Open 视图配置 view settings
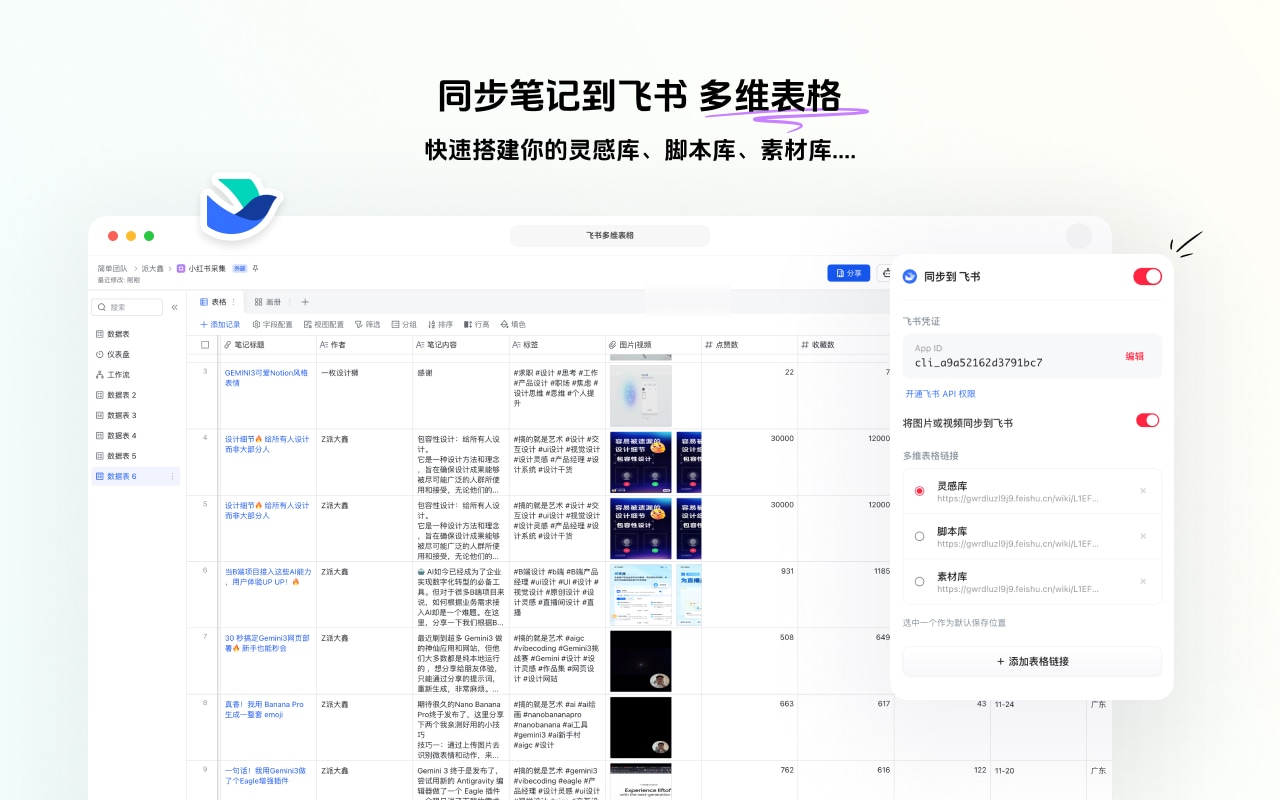The height and width of the screenshot is (800, 1280). pos(323,324)
